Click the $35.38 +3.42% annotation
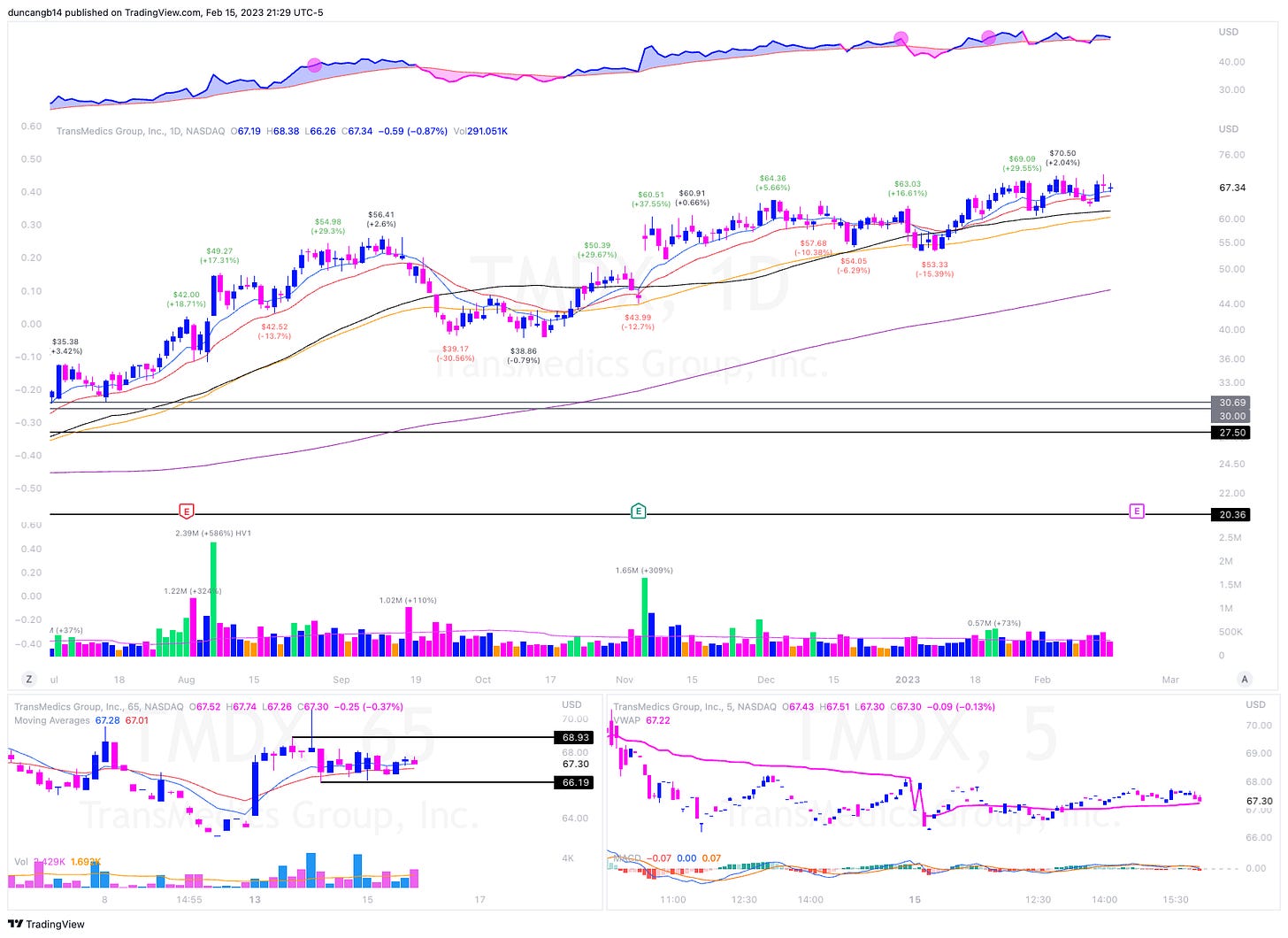Screen dimensions: 1288x938 (x=66, y=346)
